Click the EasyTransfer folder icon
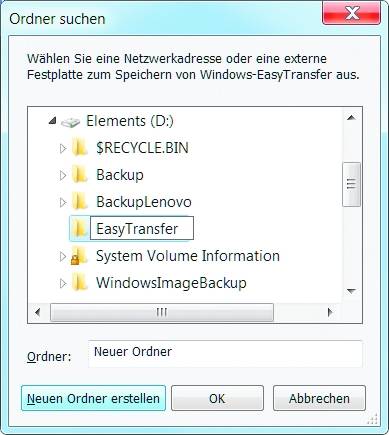 (80, 229)
